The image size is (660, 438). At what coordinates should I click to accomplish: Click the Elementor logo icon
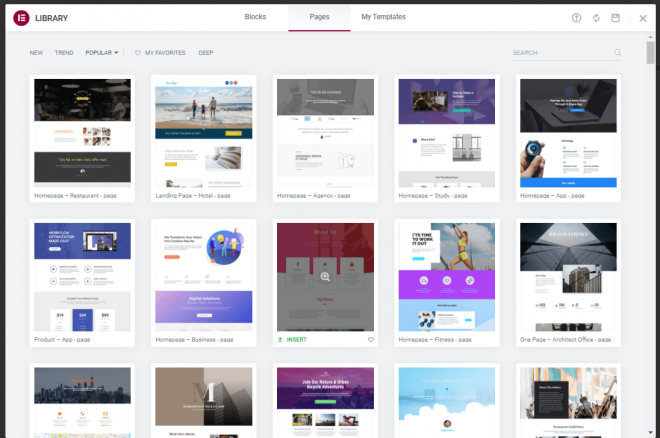pos(21,18)
